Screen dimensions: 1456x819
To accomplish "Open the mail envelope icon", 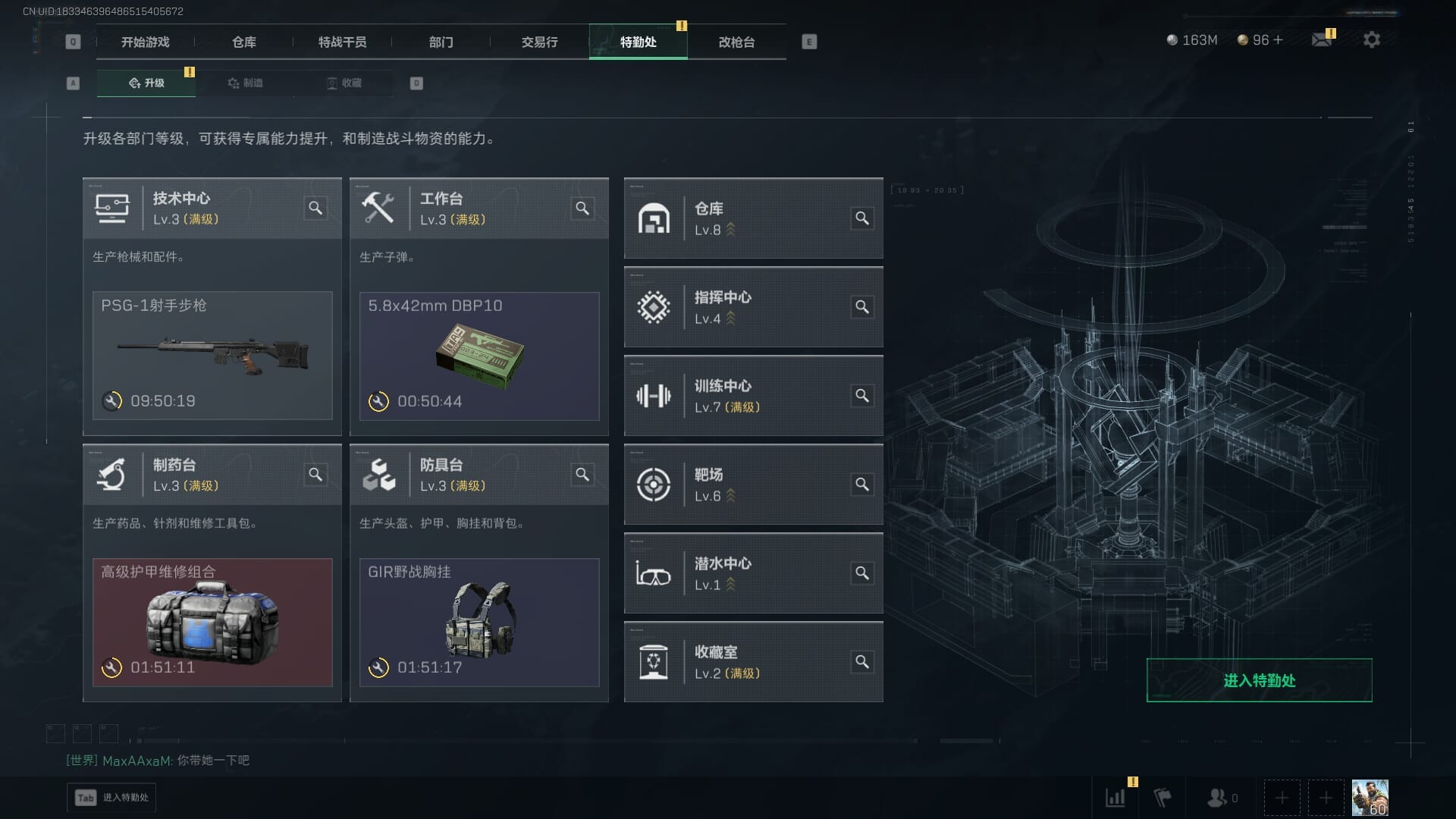I will tap(1322, 39).
